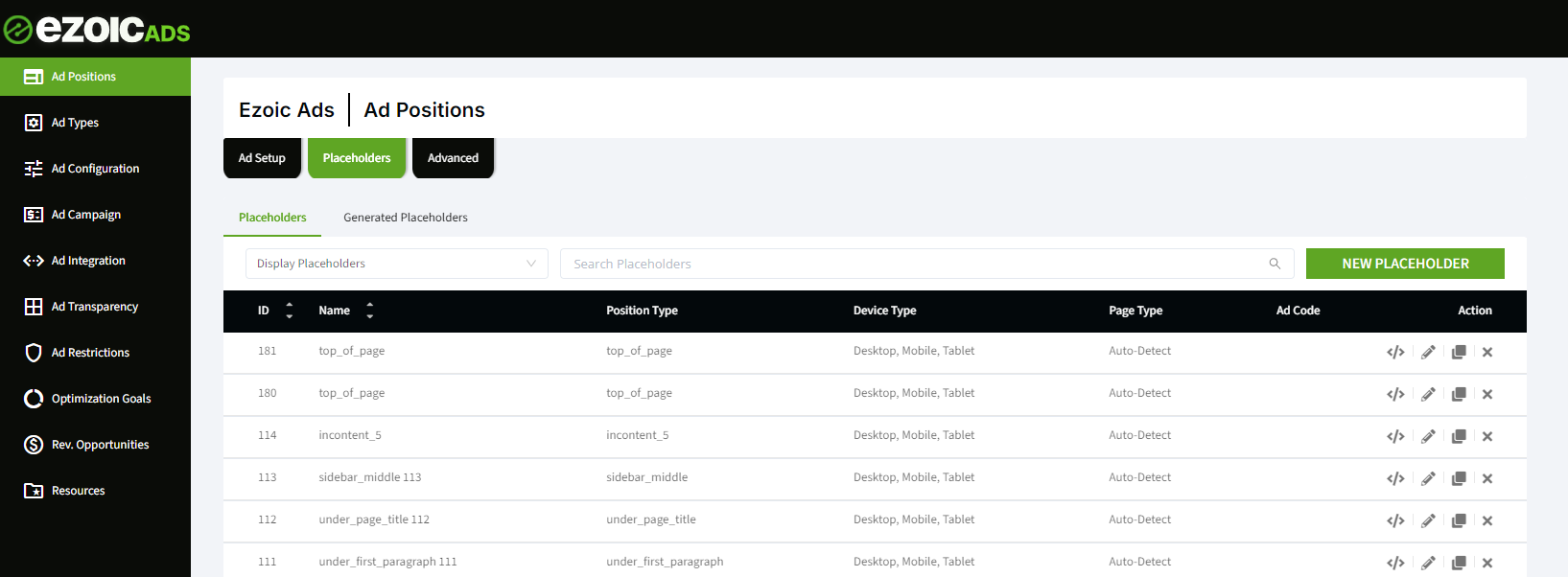Screen dimensions: 1568x577
Task: Edit the under_first_paragraph 111 placeholder
Action: 1428,563
